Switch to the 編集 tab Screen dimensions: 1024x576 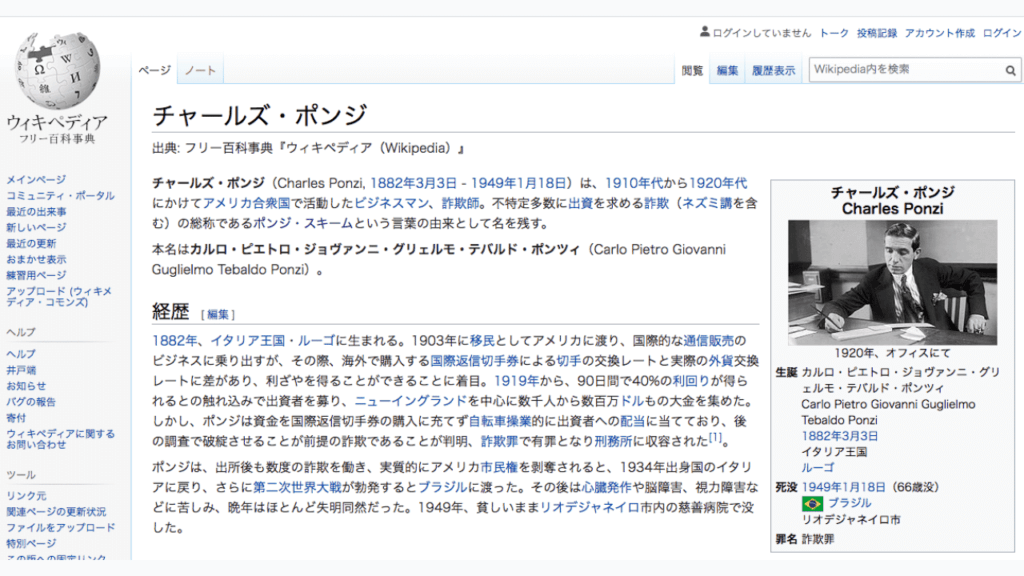point(727,70)
